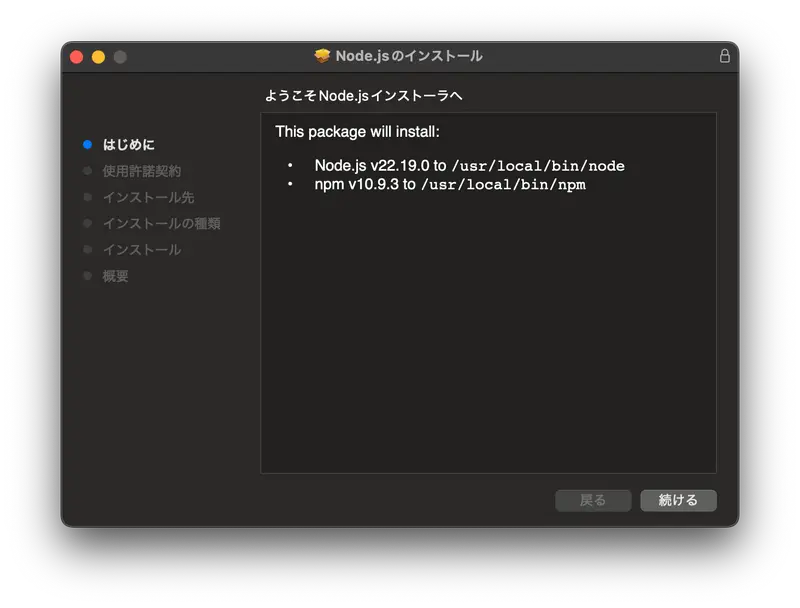Screen dimensions: 800x608
Task: Select the はじめに step in sidebar
Action: 129,145
